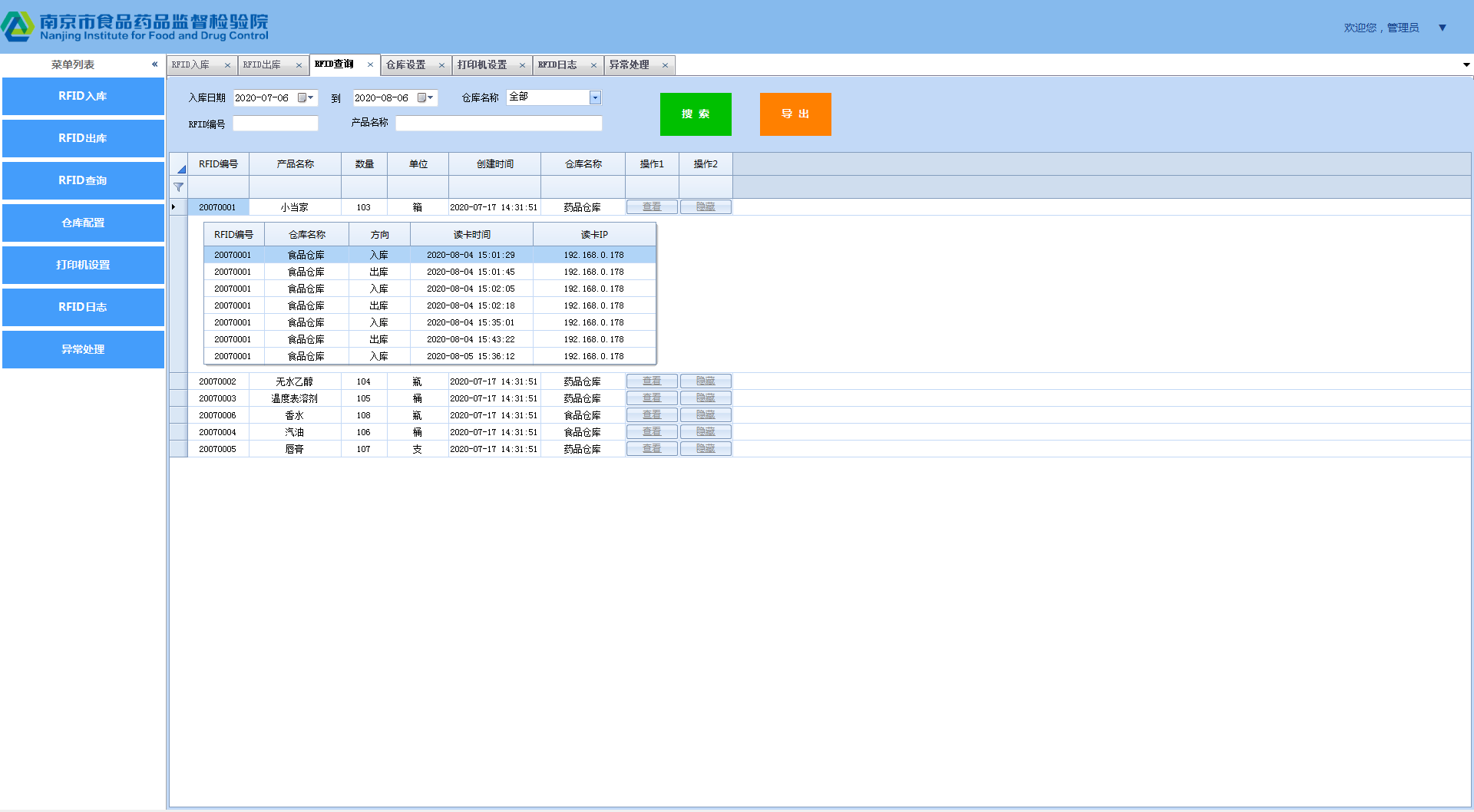Viewport: 1474px width, 812px height.
Task: Open the tab list dropdown arrow at far right
Action: click(1466, 65)
